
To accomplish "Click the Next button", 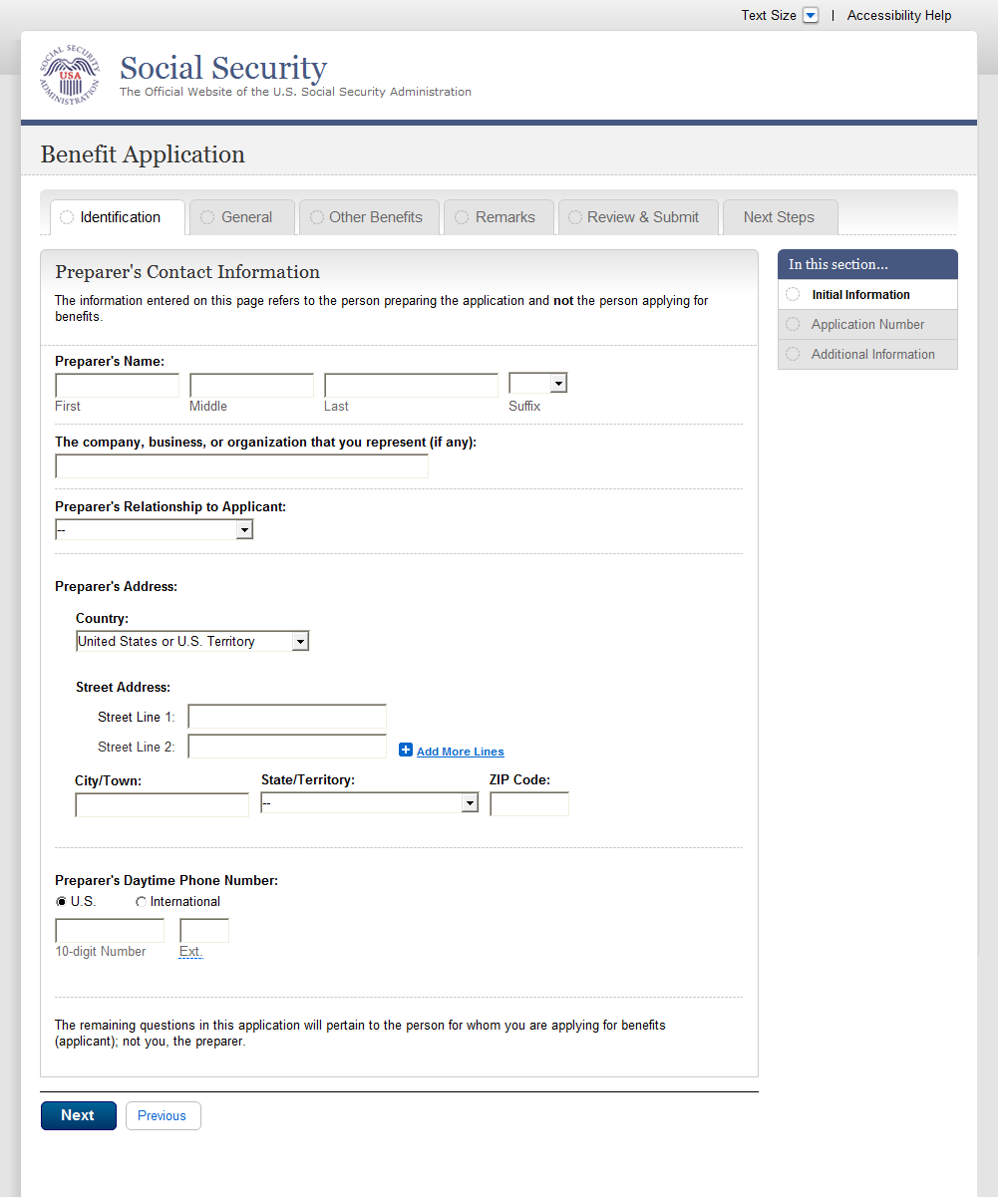I will pyautogui.click(x=78, y=1115).
